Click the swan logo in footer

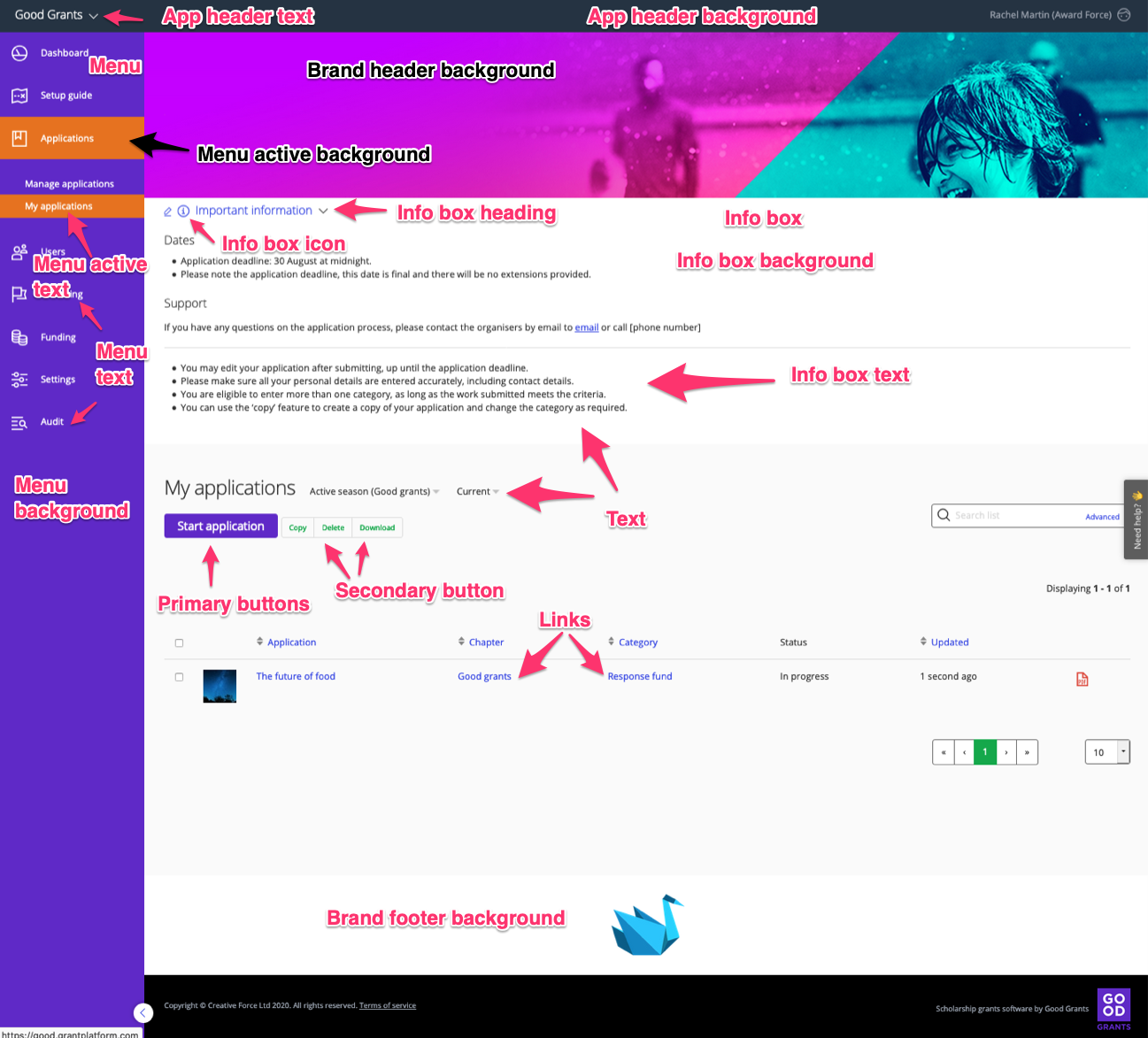tap(648, 926)
